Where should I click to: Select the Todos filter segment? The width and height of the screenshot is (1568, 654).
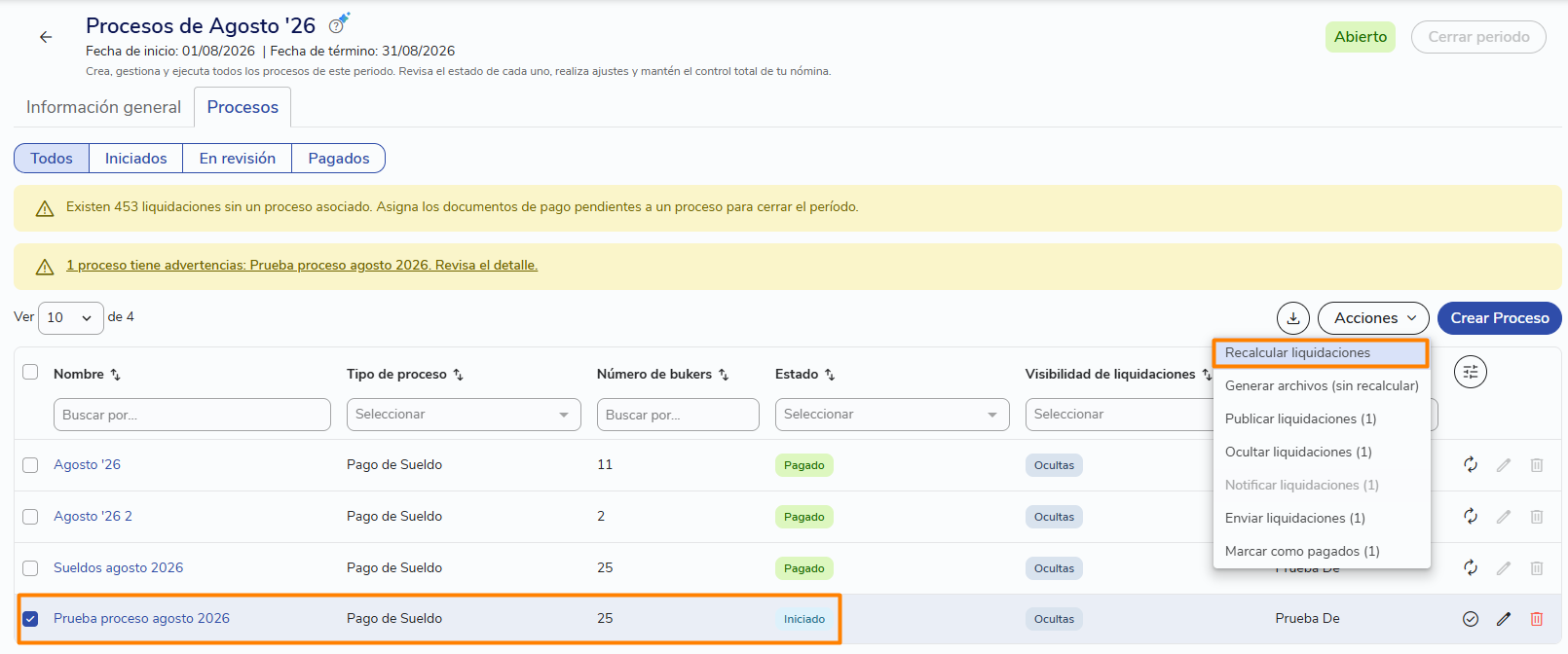[52, 158]
